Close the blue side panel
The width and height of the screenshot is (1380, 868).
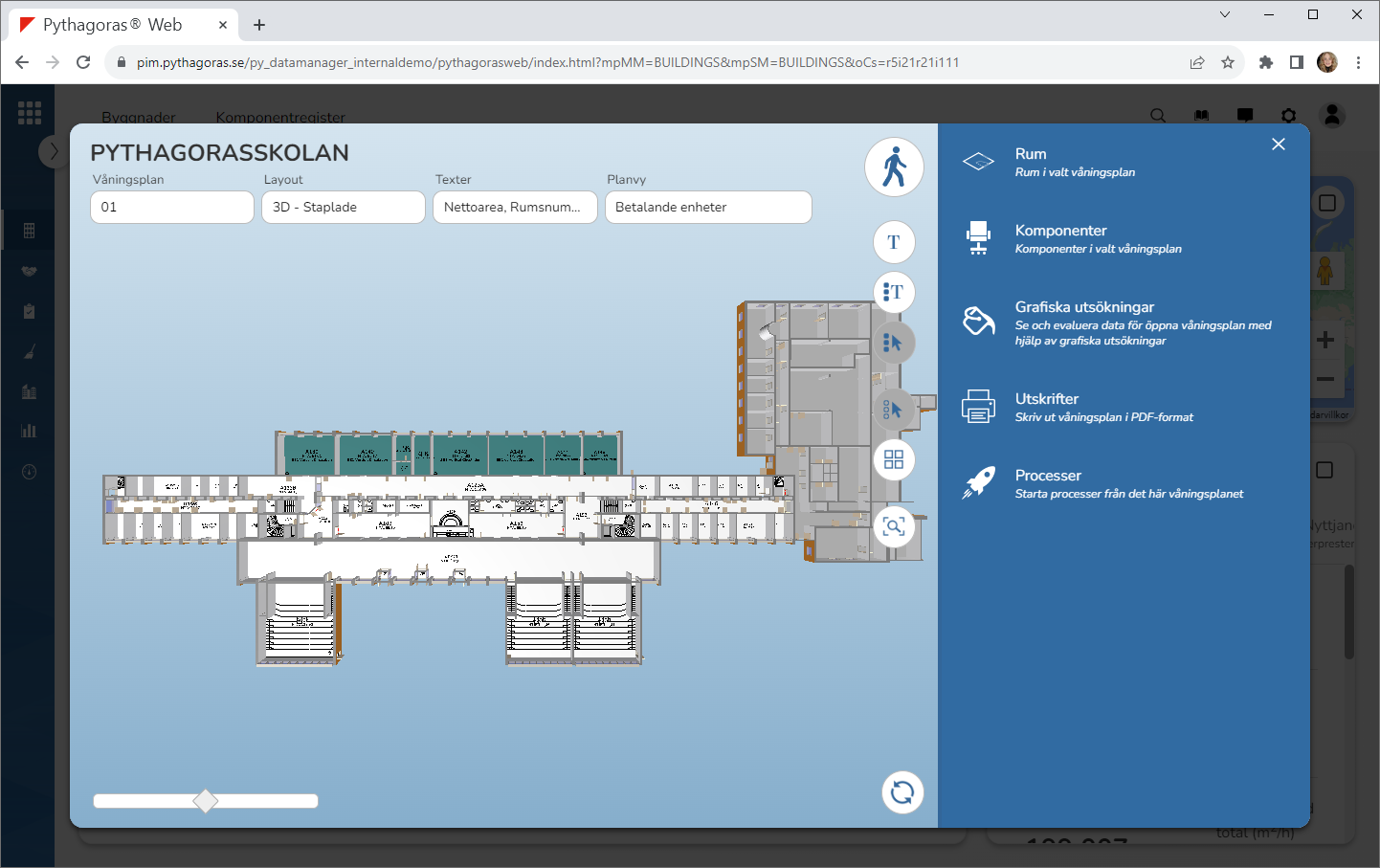tap(1279, 145)
